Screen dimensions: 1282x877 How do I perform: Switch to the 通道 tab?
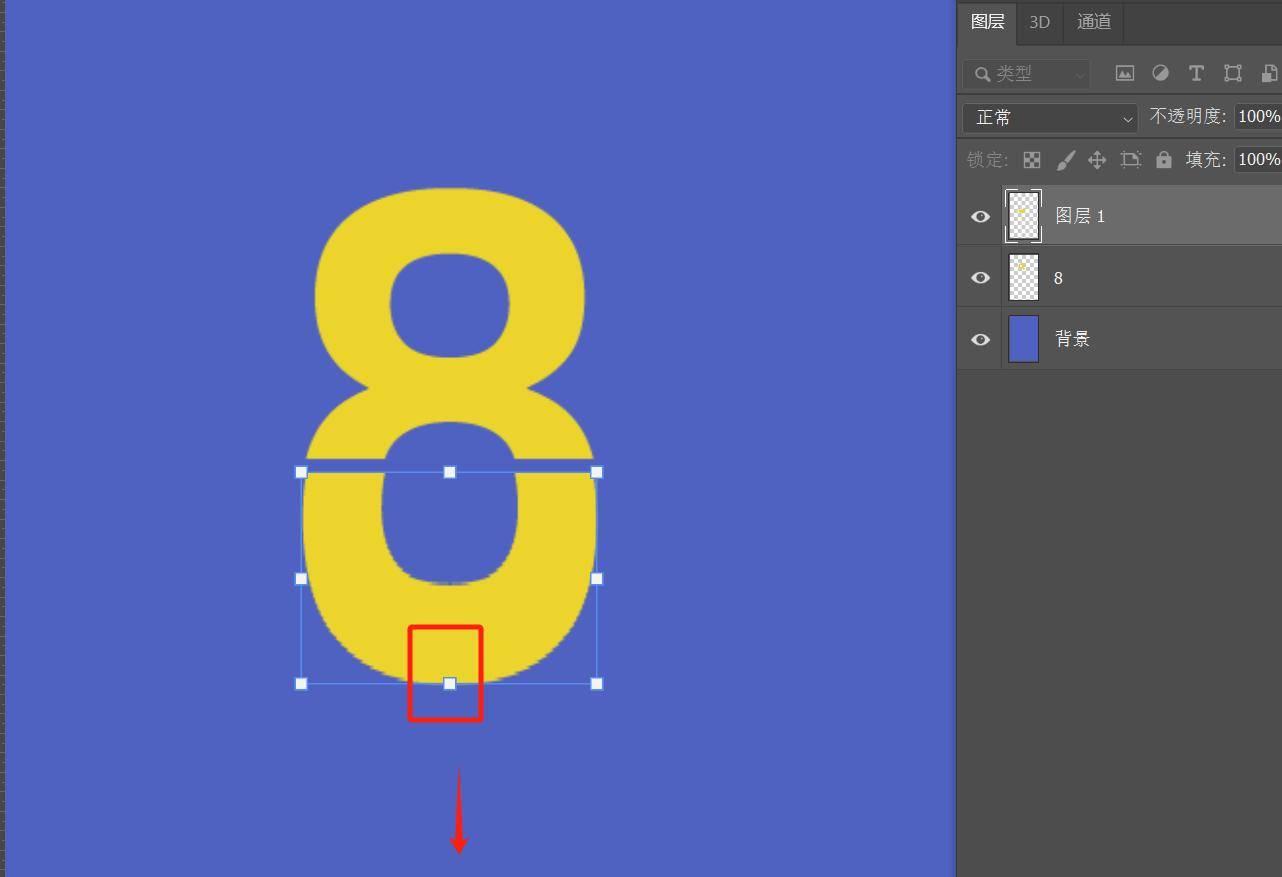coord(1093,22)
